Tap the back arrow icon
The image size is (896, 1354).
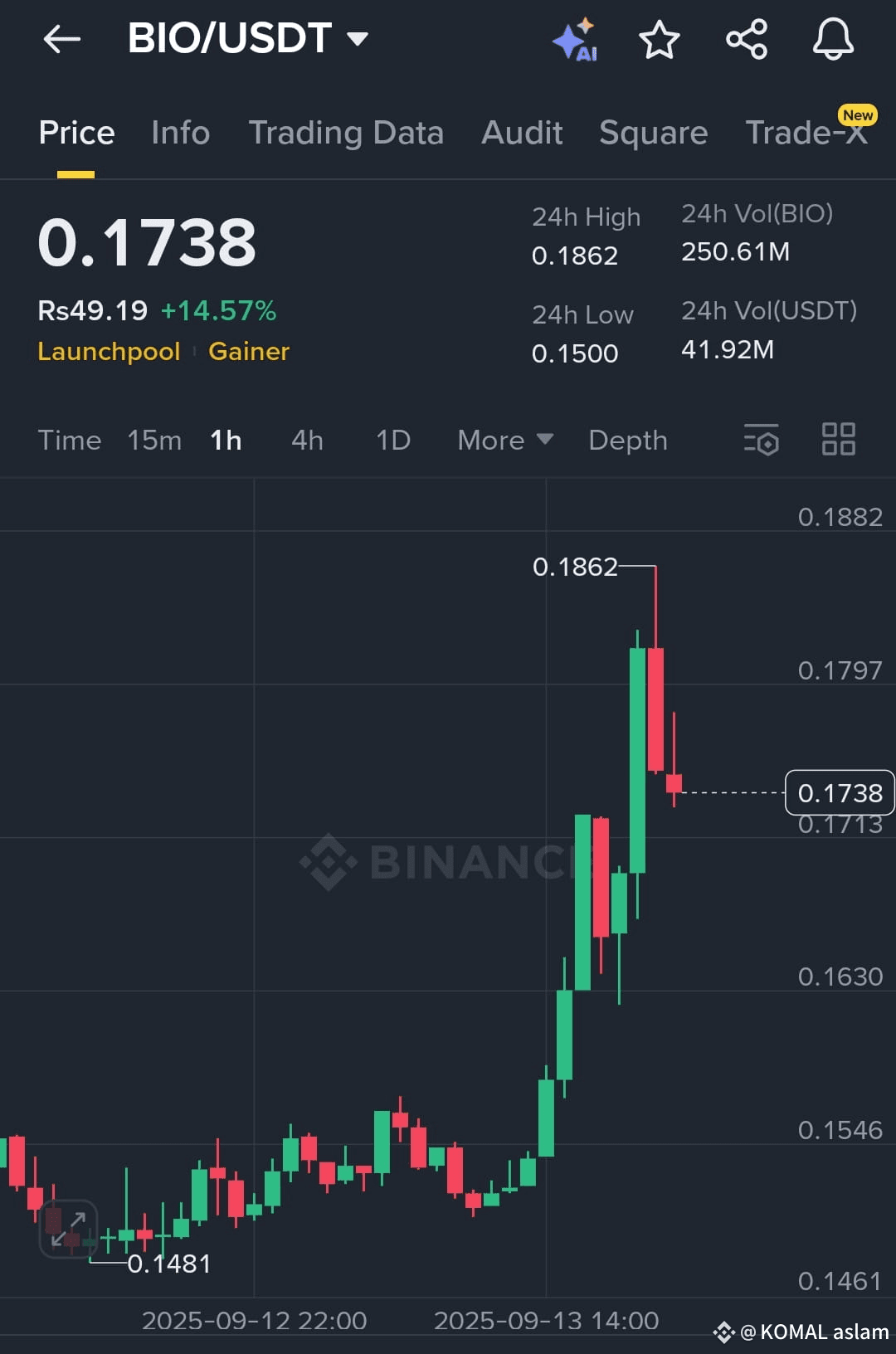click(x=62, y=38)
